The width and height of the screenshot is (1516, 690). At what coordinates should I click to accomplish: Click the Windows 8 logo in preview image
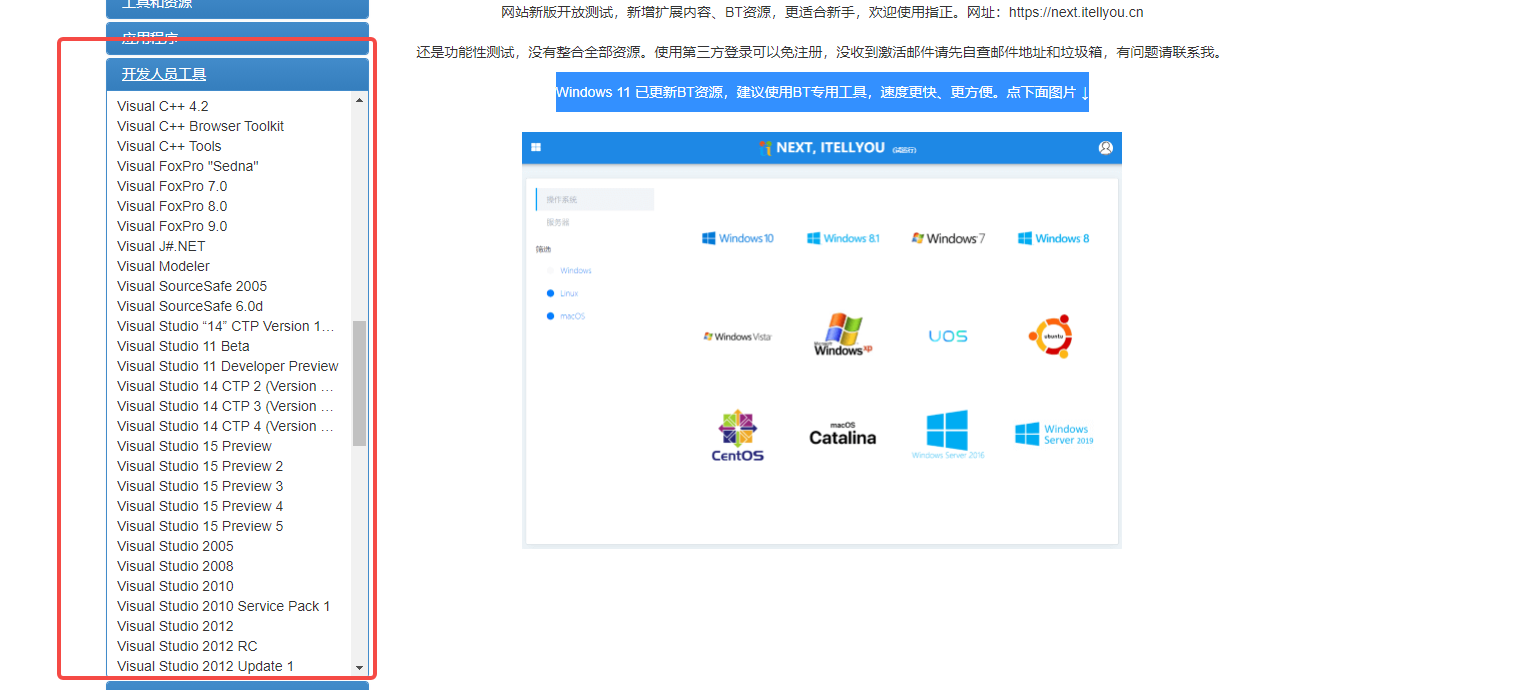click(1054, 238)
